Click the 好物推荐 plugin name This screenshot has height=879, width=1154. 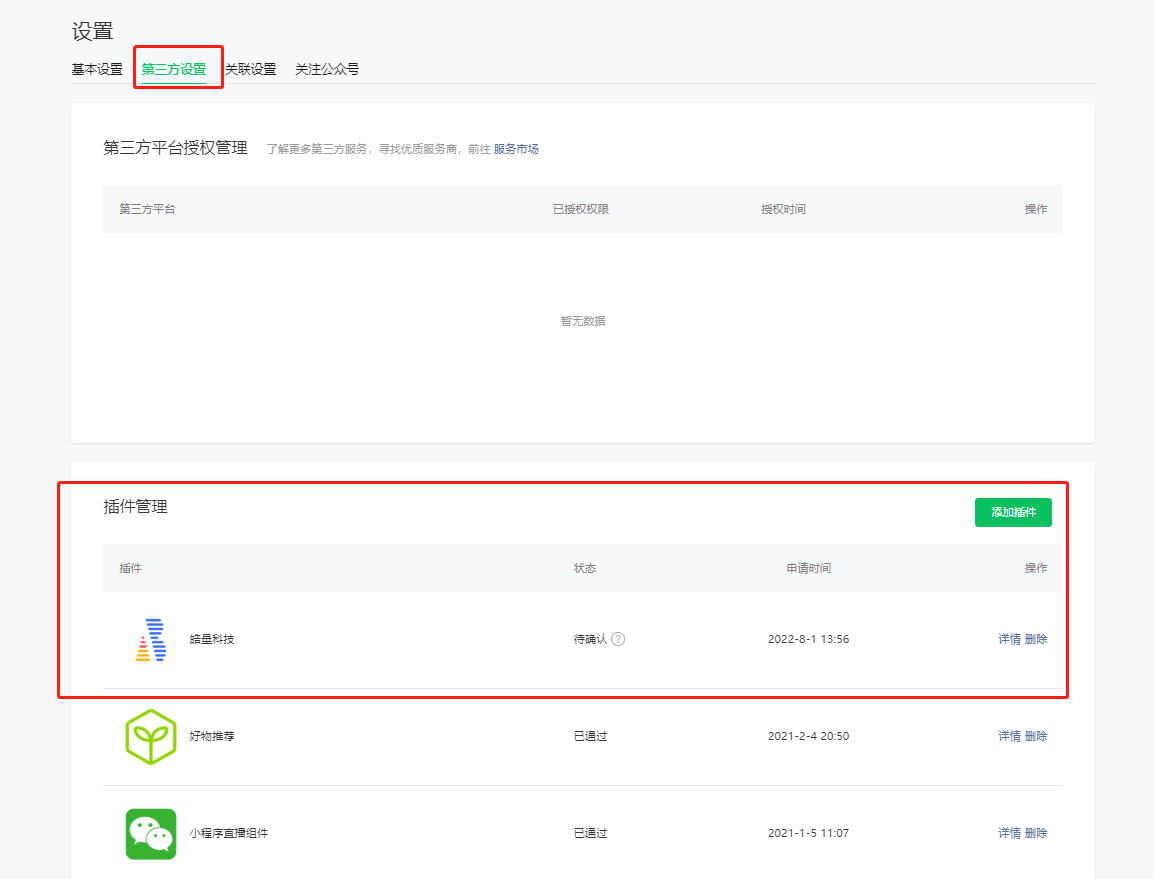(212, 736)
